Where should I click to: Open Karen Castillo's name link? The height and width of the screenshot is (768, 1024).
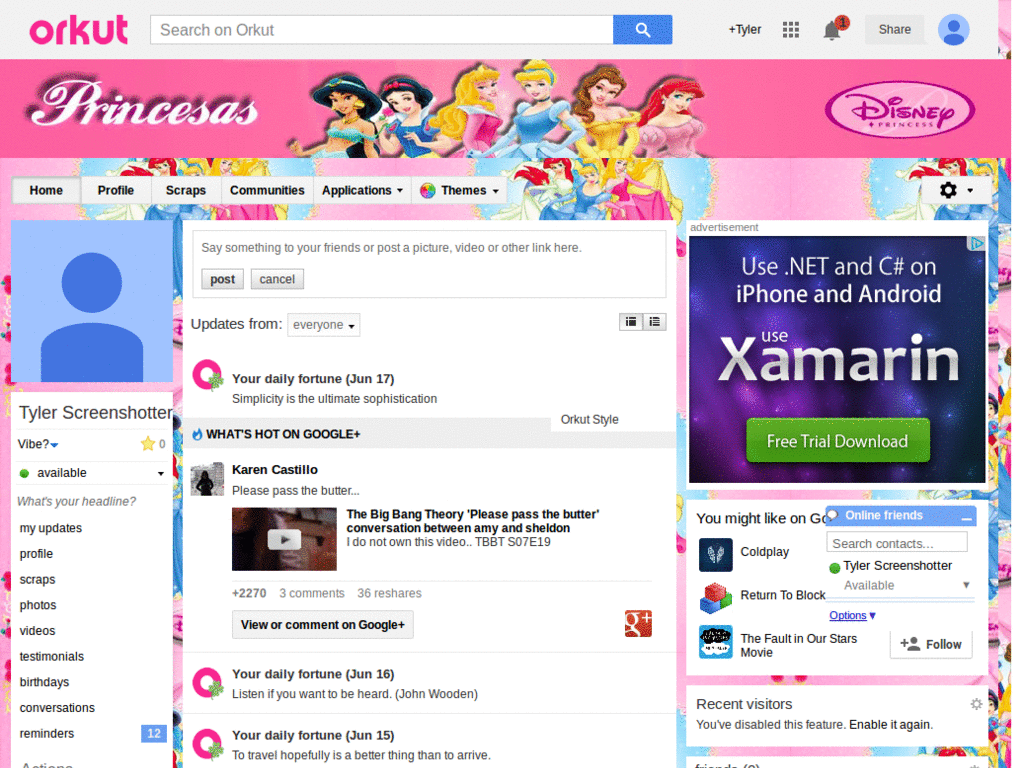click(275, 470)
